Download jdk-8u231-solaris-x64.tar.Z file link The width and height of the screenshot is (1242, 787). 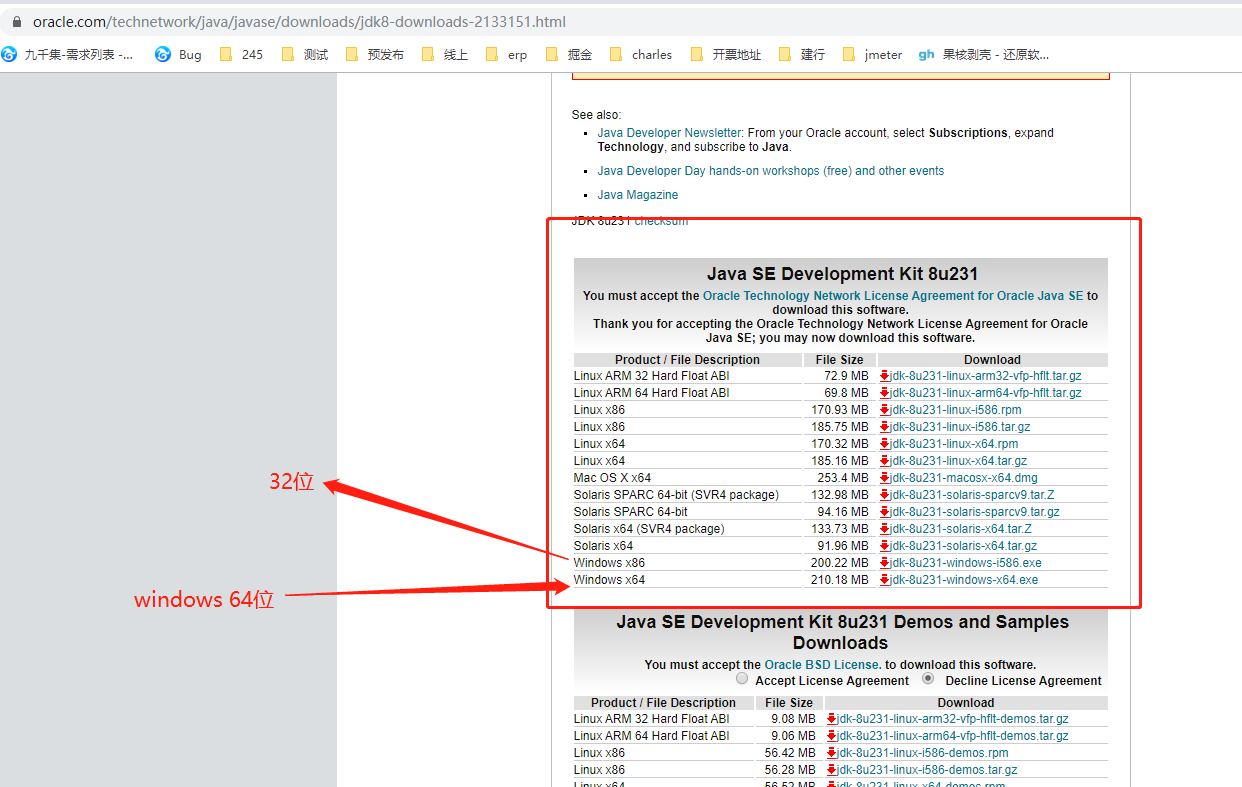click(961, 529)
